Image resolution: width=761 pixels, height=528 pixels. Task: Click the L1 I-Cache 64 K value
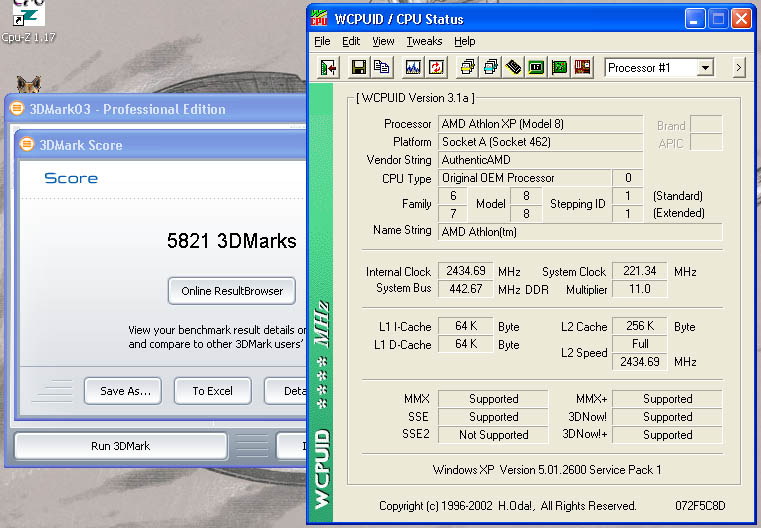click(x=465, y=326)
